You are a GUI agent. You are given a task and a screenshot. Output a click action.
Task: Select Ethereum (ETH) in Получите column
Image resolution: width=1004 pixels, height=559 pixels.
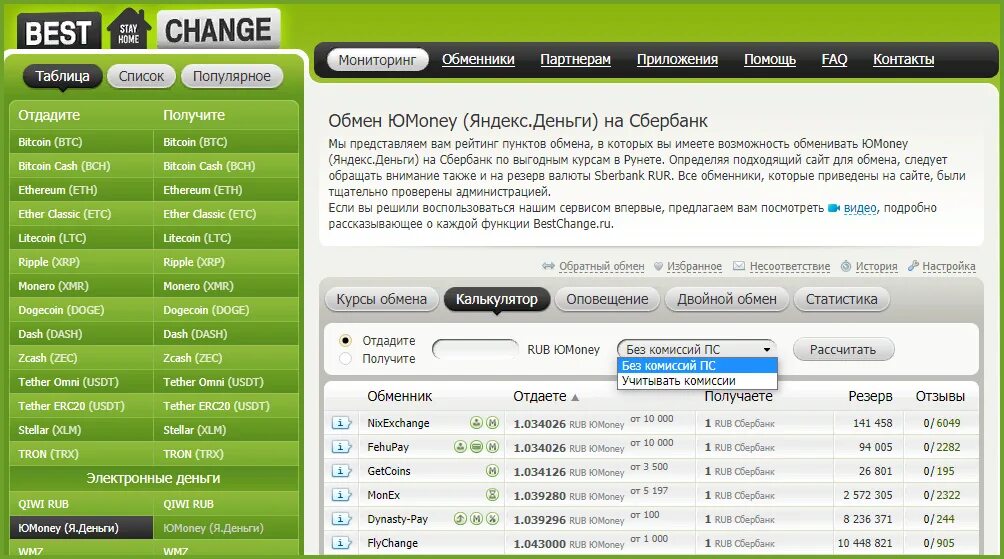227,190
